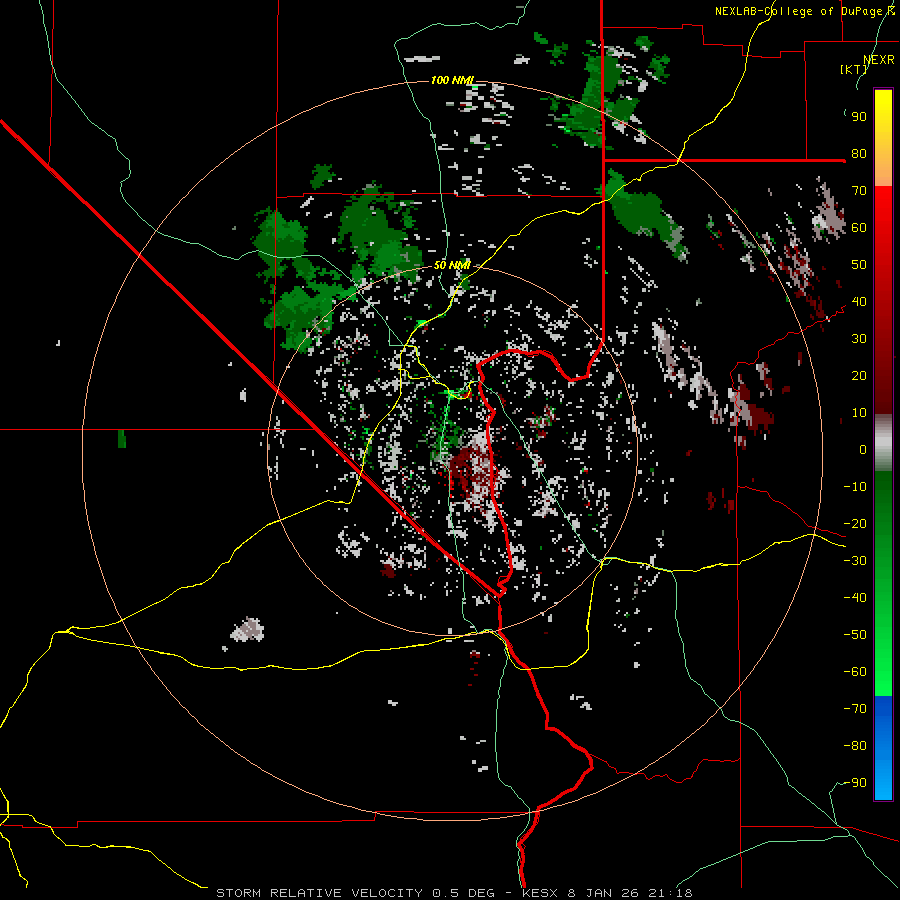Click the 20 value on the velocity scale
The height and width of the screenshot is (900, 900).
pyautogui.click(x=859, y=376)
